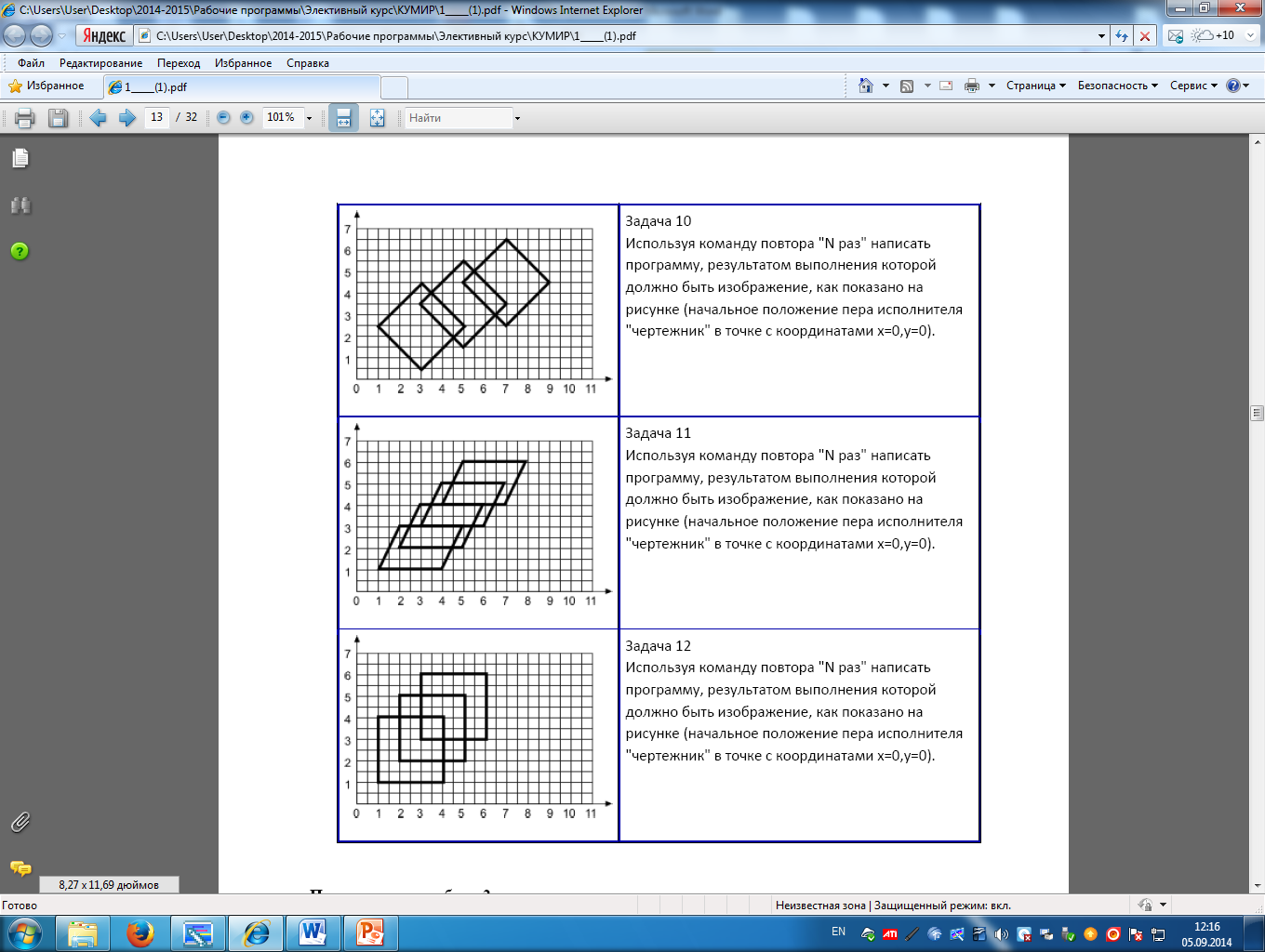The image size is (1265, 952).
Task: Open the Справка menu
Action: [x=308, y=63]
